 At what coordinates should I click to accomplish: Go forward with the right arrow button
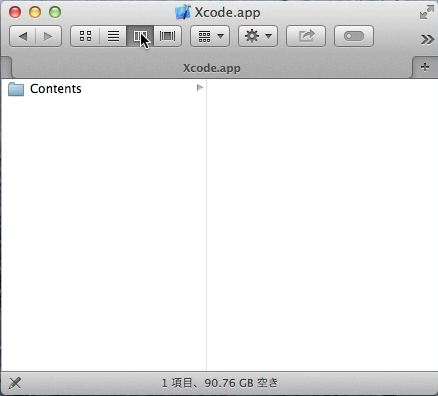(x=49, y=36)
